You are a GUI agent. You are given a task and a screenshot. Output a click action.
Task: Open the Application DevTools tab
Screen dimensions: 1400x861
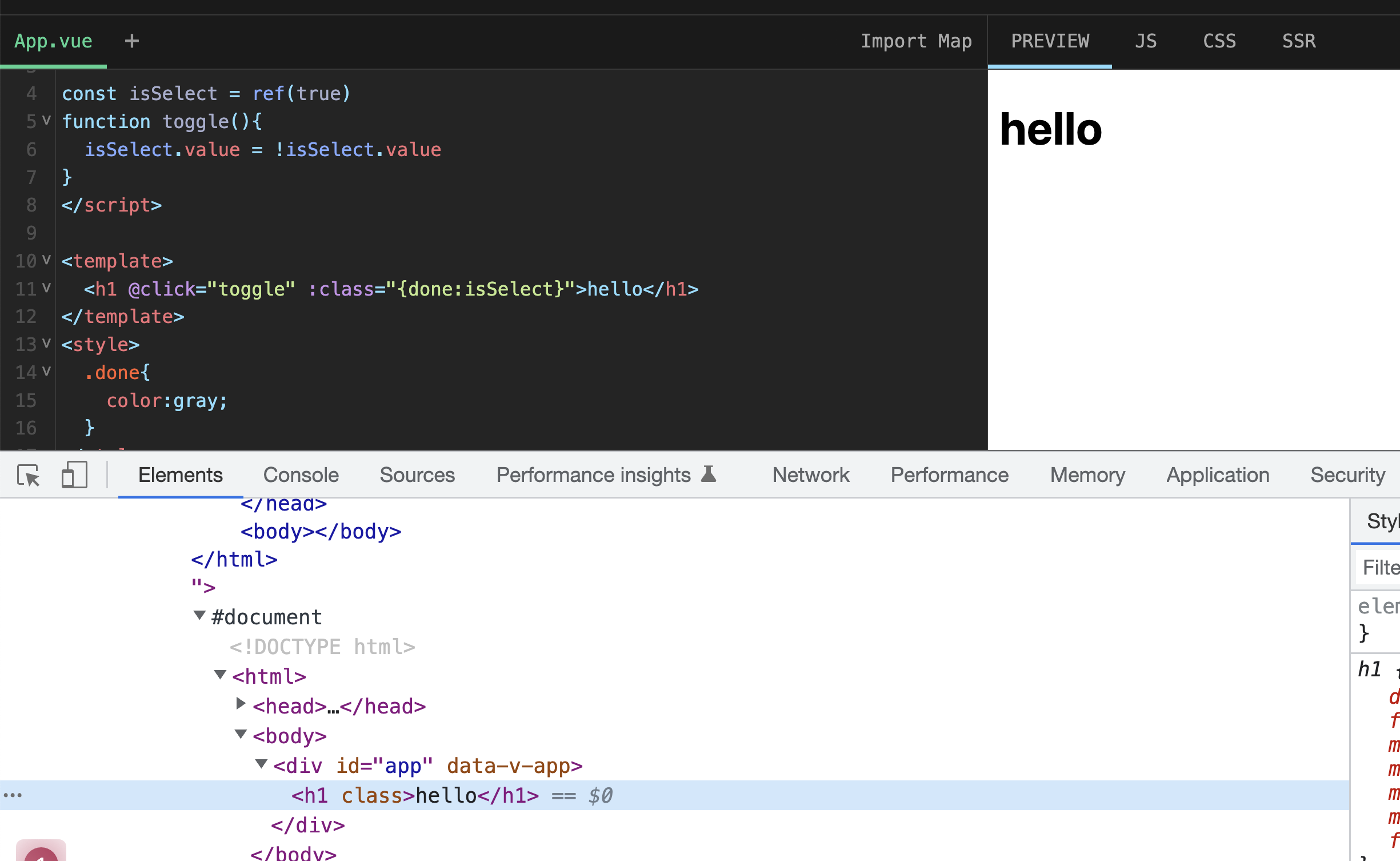pos(1218,475)
